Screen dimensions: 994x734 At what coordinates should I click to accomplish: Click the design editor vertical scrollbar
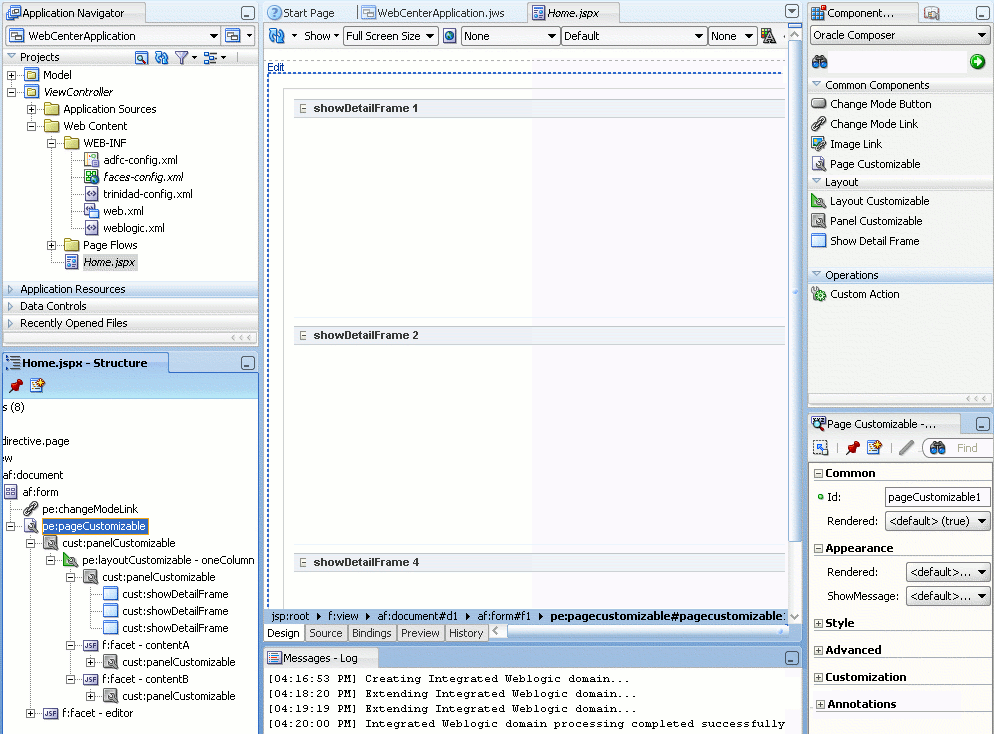tap(794, 292)
